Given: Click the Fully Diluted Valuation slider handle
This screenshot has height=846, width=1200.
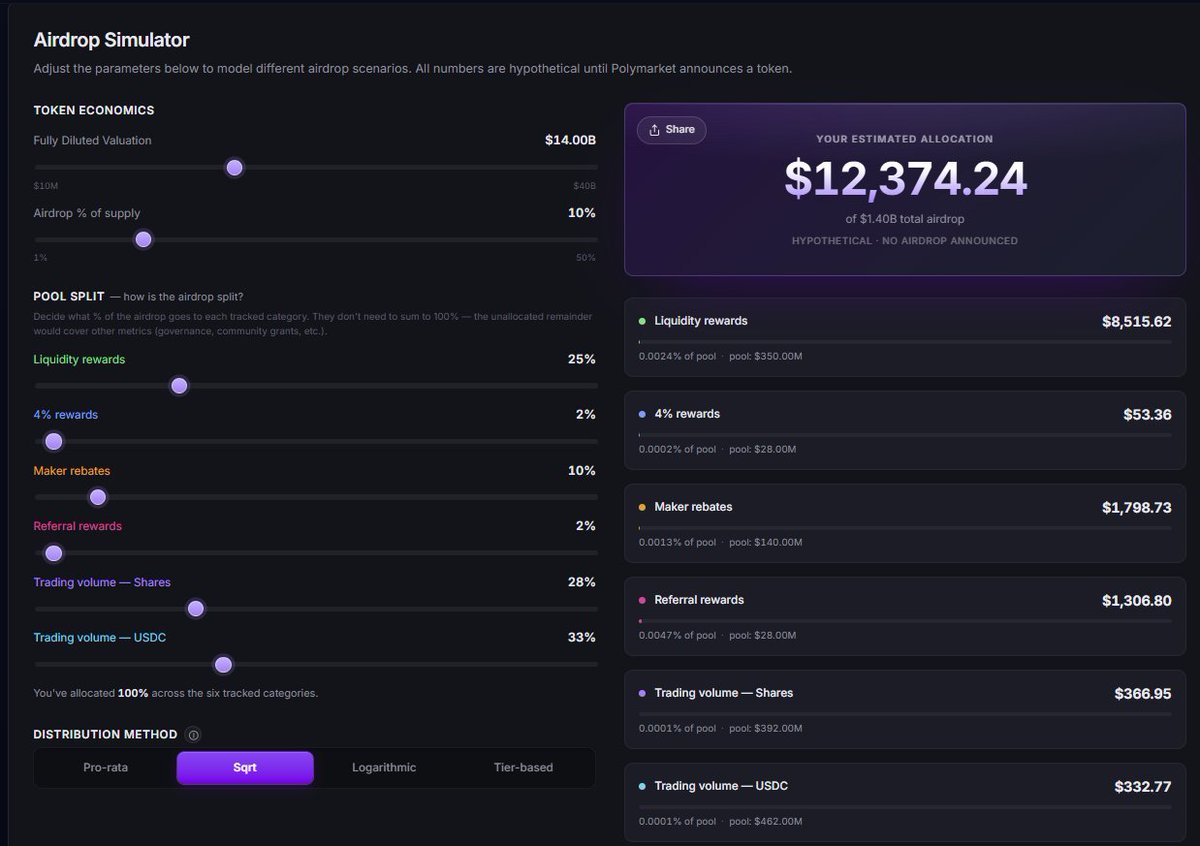Looking at the screenshot, I should coord(234,168).
